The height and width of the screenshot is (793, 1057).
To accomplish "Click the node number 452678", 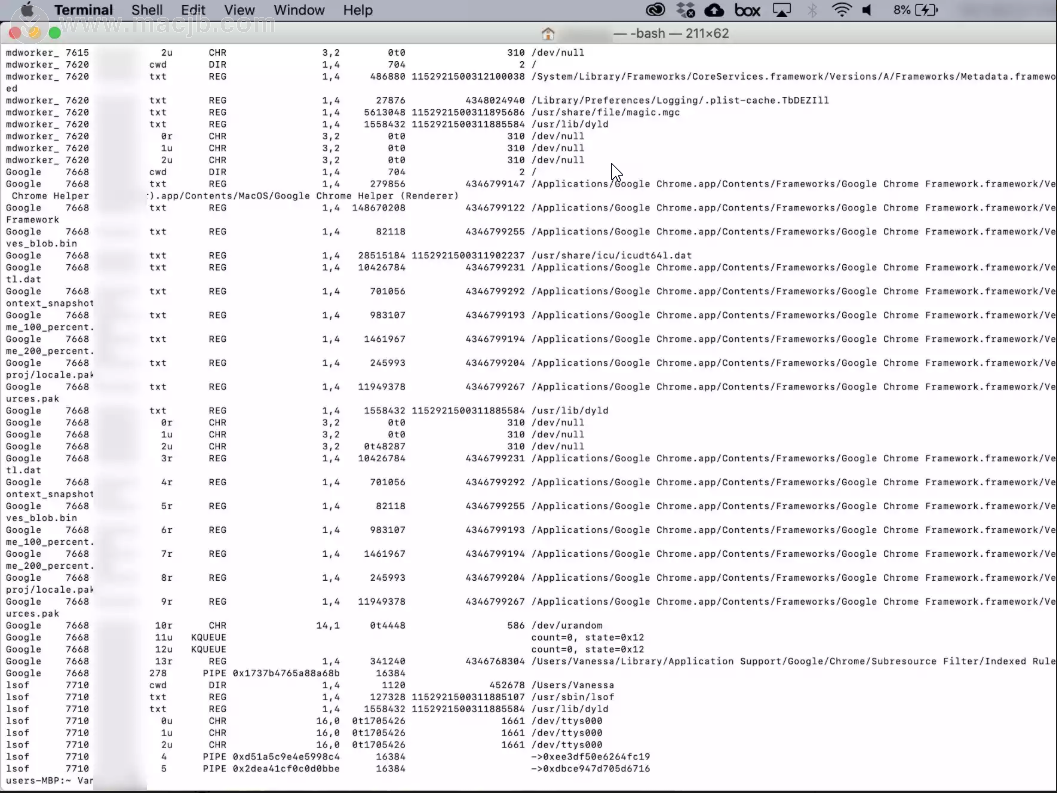I will (x=507, y=685).
